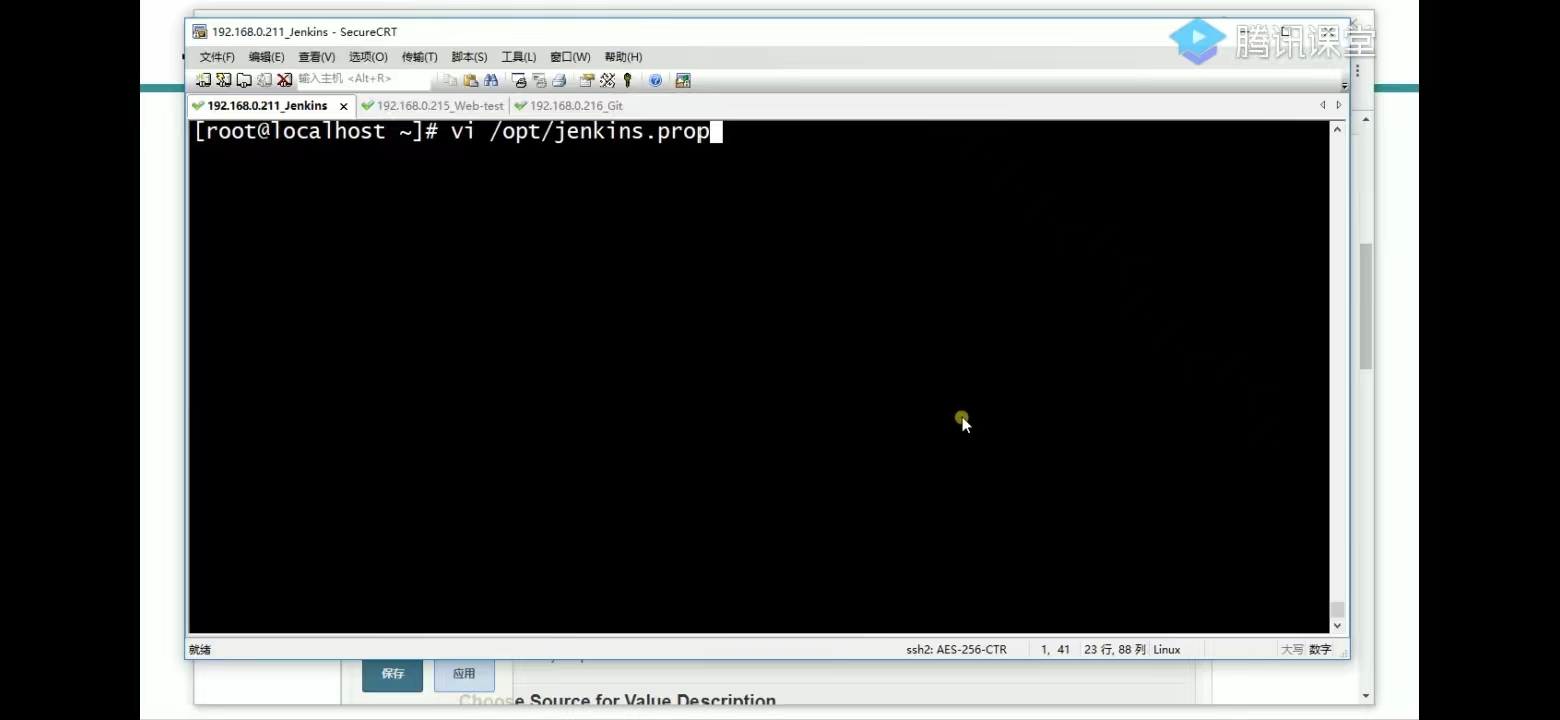The width and height of the screenshot is (1560, 720).
Task: Open Global Options from the toolbar
Action: [x=607, y=80]
